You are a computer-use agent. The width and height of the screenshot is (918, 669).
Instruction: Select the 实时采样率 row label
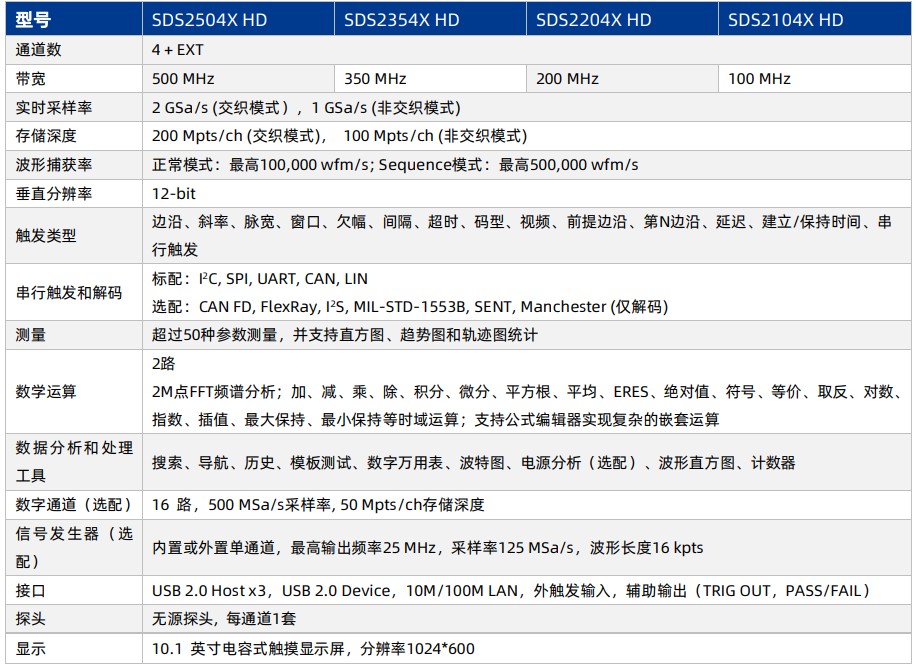tap(54, 108)
